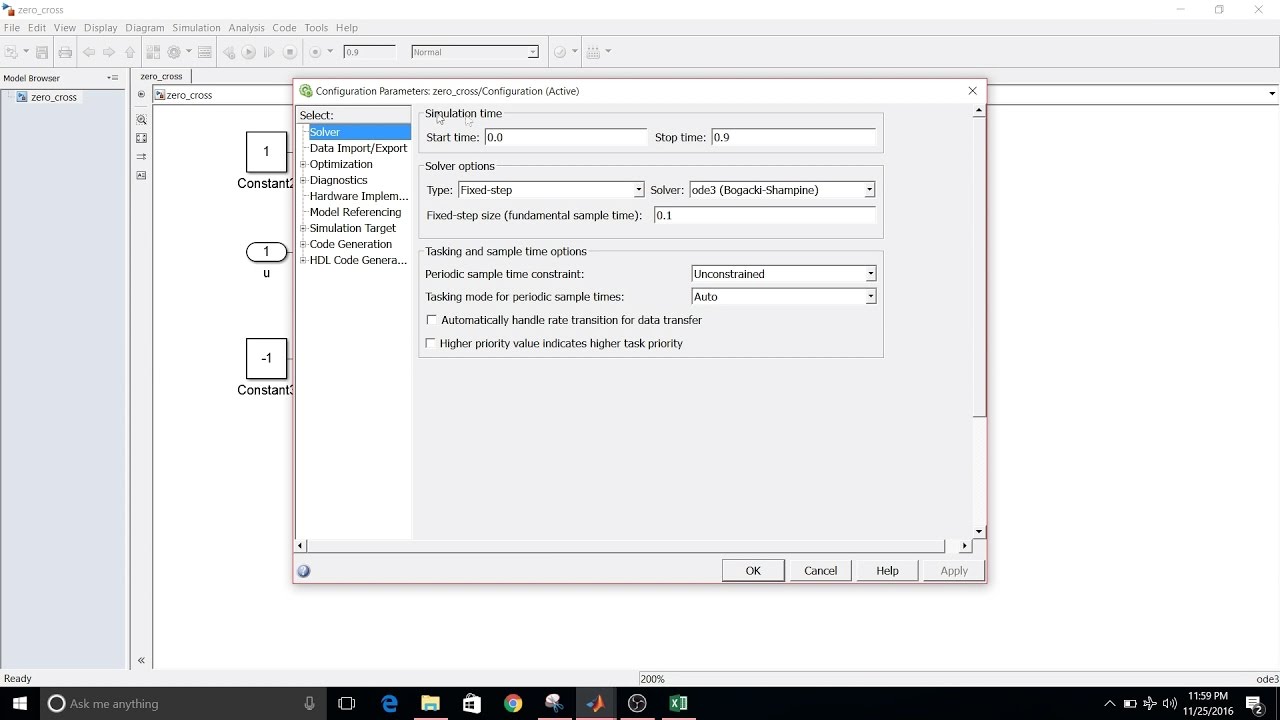Click the Up to Parent arrow icon
The image size is (1280, 720).
pos(129,52)
